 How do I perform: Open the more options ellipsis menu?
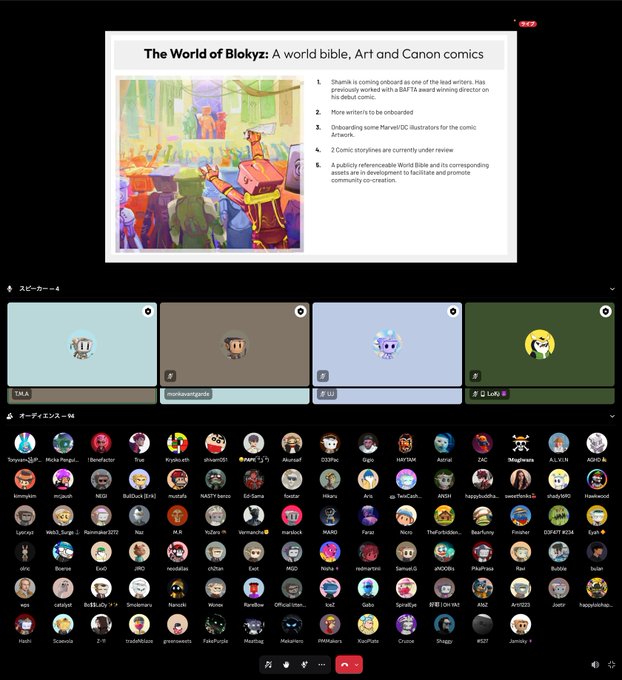click(x=321, y=664)
